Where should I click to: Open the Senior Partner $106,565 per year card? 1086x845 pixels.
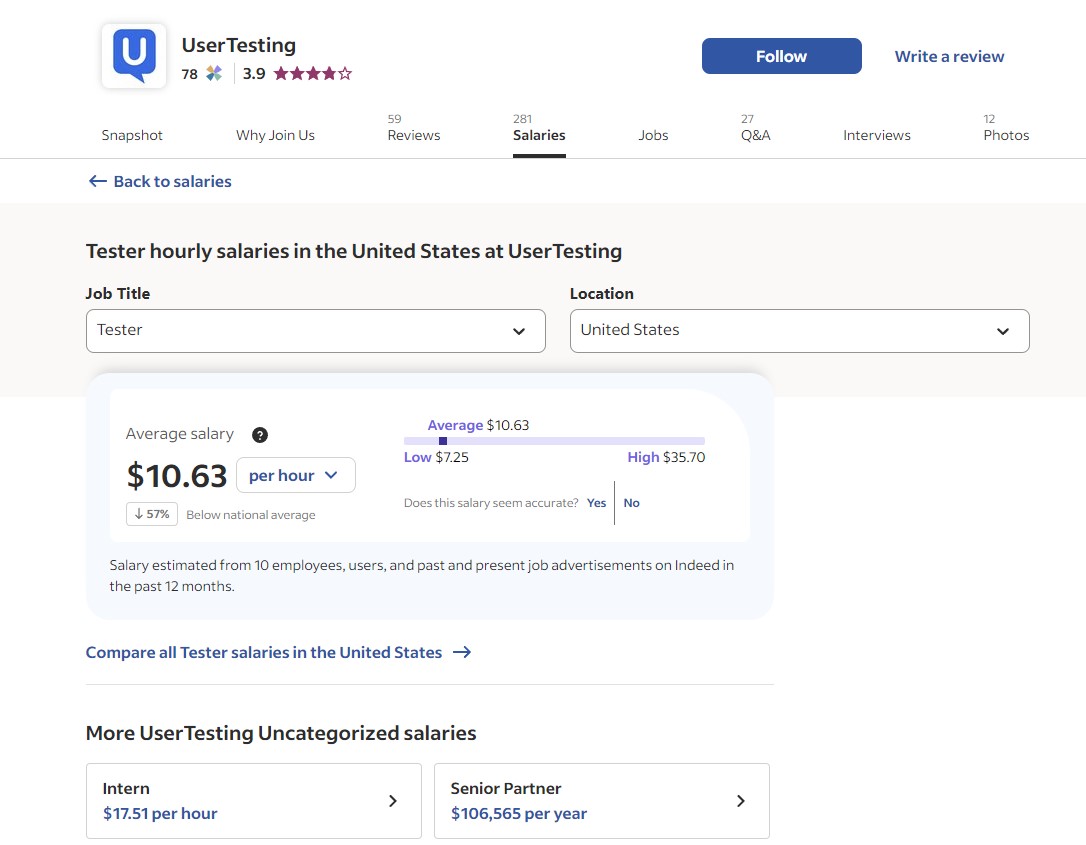pos(602,801)
